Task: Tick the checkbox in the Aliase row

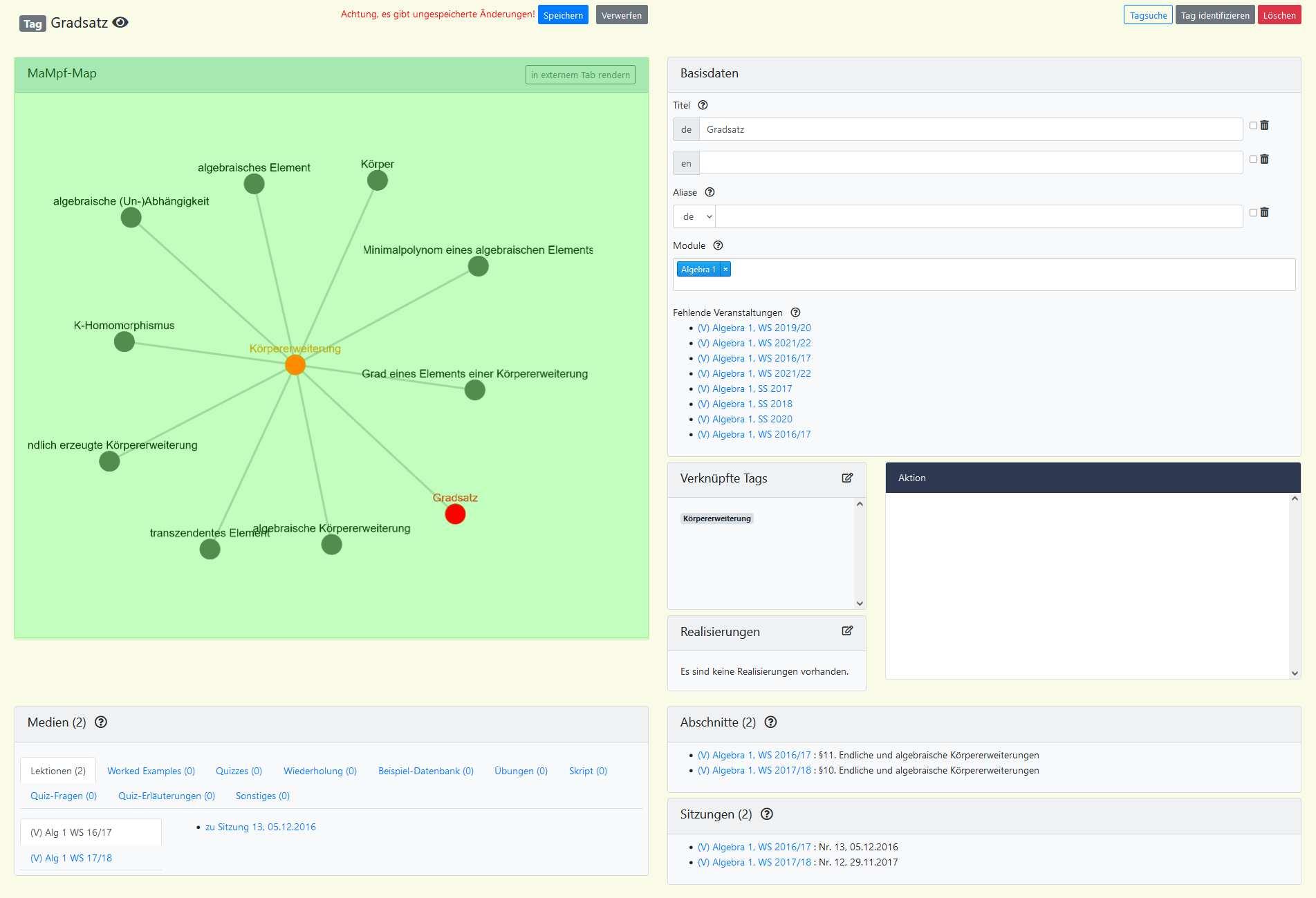Action: pyautogui.click(x=1253, y=213)
